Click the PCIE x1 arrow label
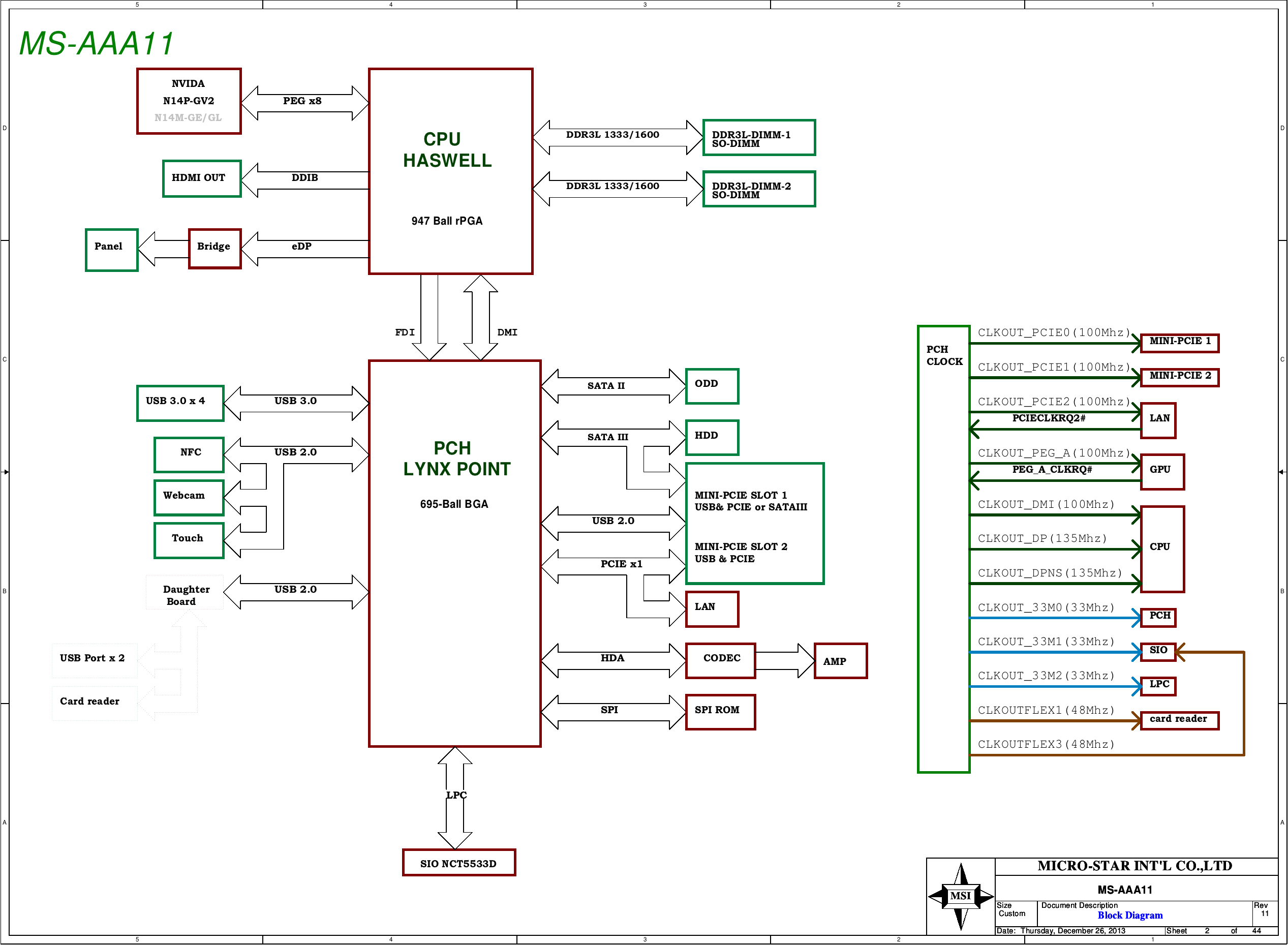This screenshot has height=945, width=1288. point(621,565)
